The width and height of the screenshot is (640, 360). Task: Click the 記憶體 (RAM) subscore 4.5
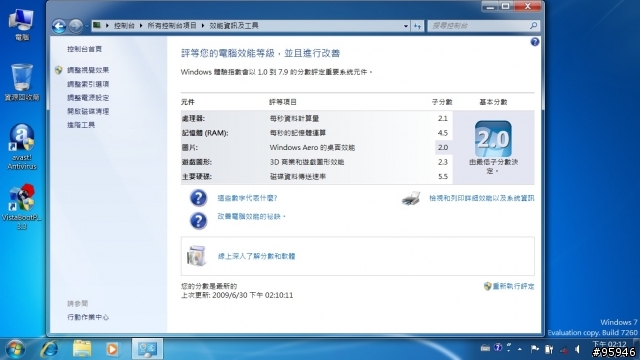[443, 133]
